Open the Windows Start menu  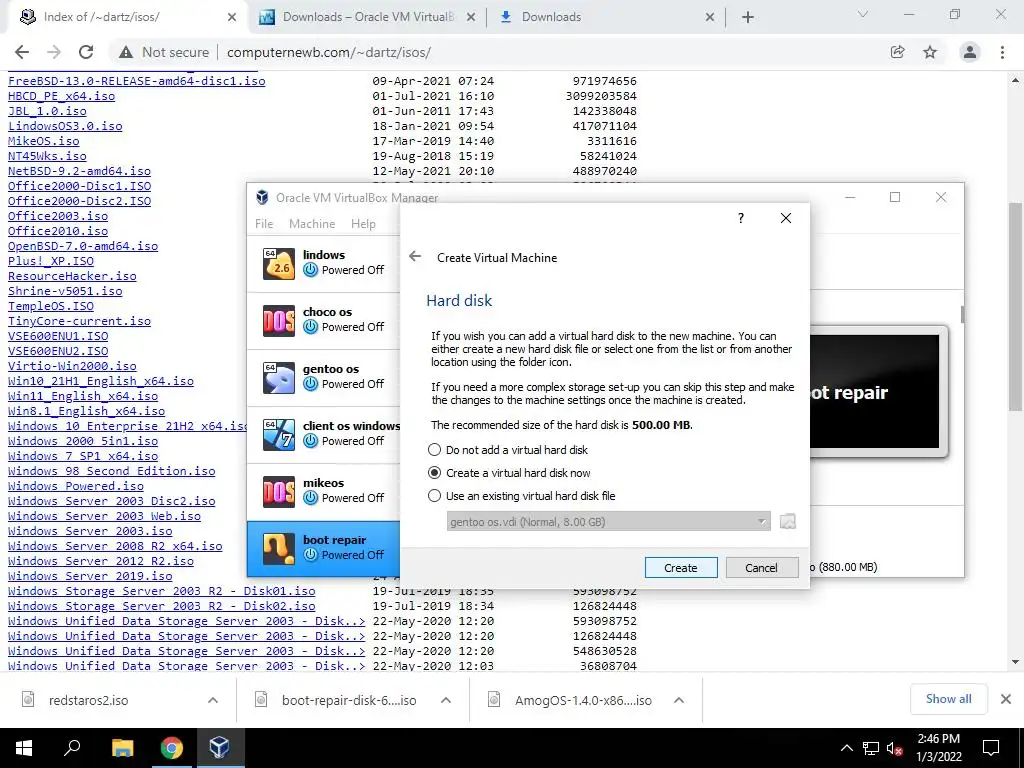[24, 748]
